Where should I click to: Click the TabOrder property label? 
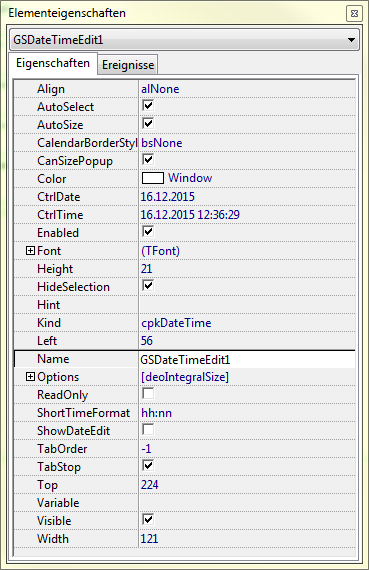(x=62, y=449)
